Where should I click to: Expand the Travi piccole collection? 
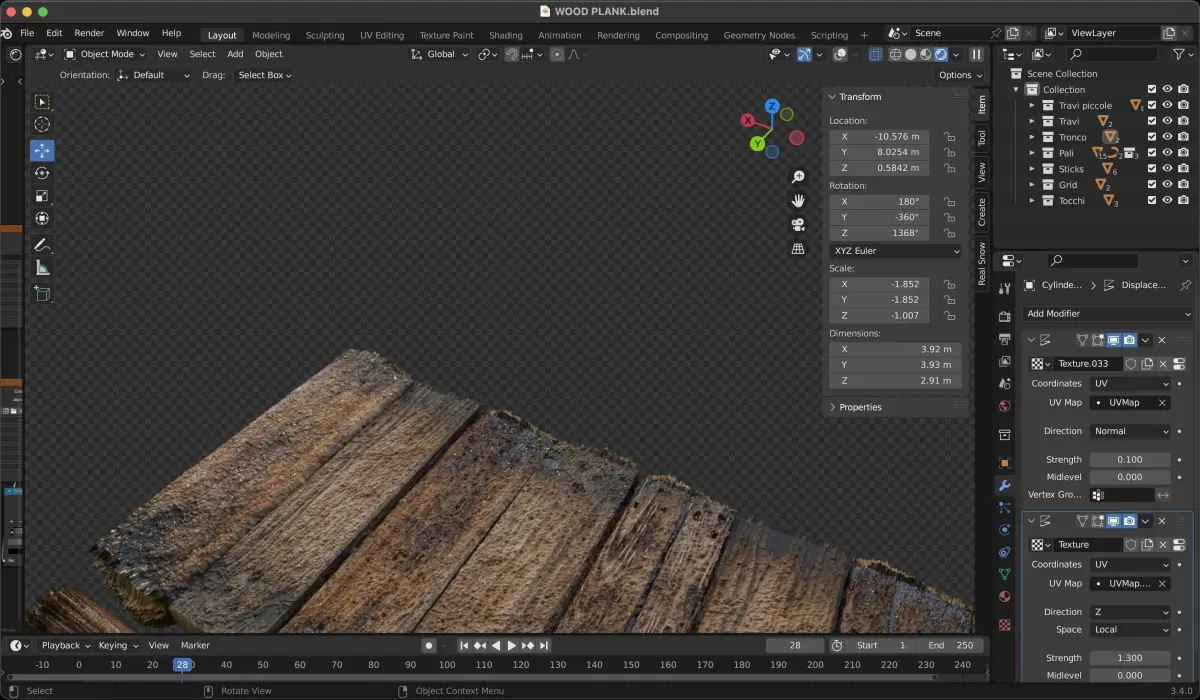click(x=1033, y=105)
